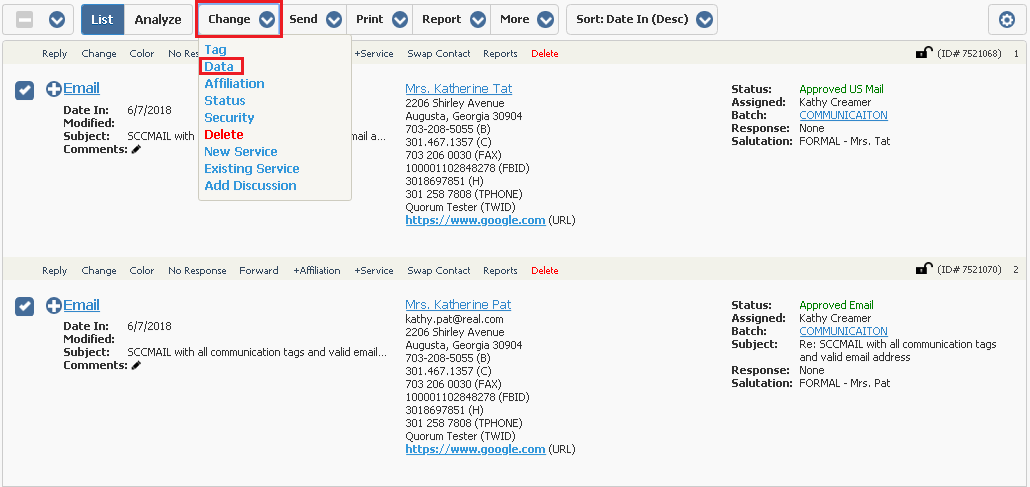Open the selection dropdown arrow next to the minus box
This screenshot has height=487, width=1030.
(x=57, y=20)
